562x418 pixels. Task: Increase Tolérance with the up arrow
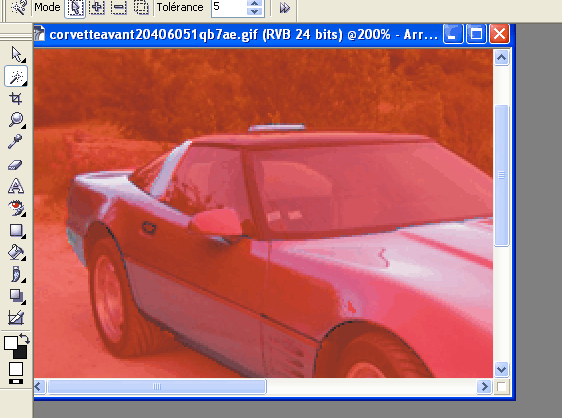(x=255, y=3)
